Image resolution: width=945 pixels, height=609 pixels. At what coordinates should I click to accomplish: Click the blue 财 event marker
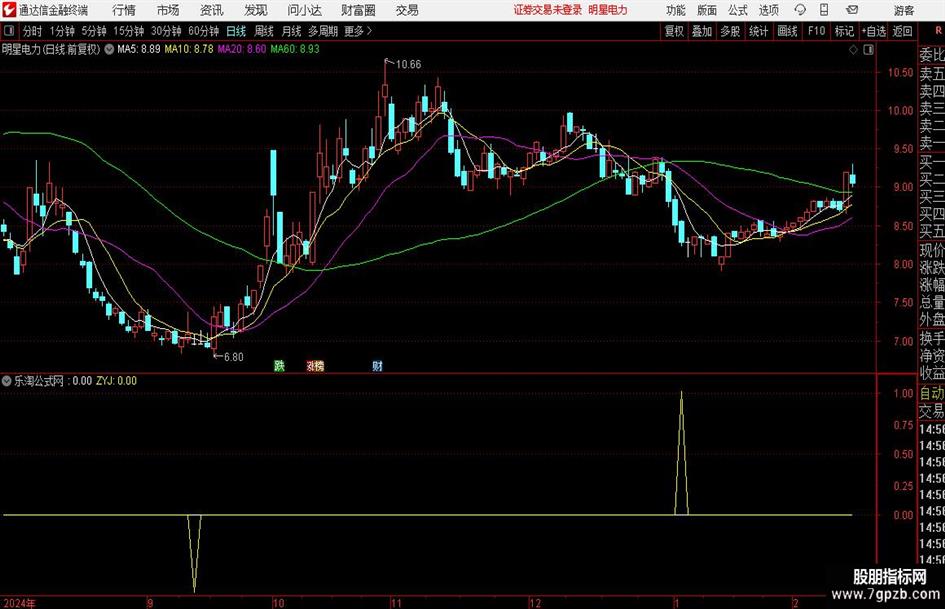tap(377, 365)
